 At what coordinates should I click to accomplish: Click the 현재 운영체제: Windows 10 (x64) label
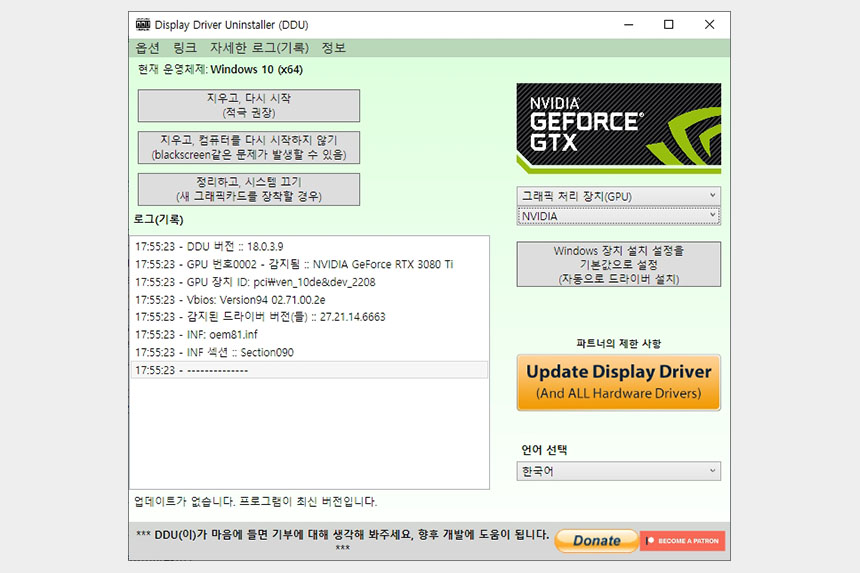tap(220, 69)
